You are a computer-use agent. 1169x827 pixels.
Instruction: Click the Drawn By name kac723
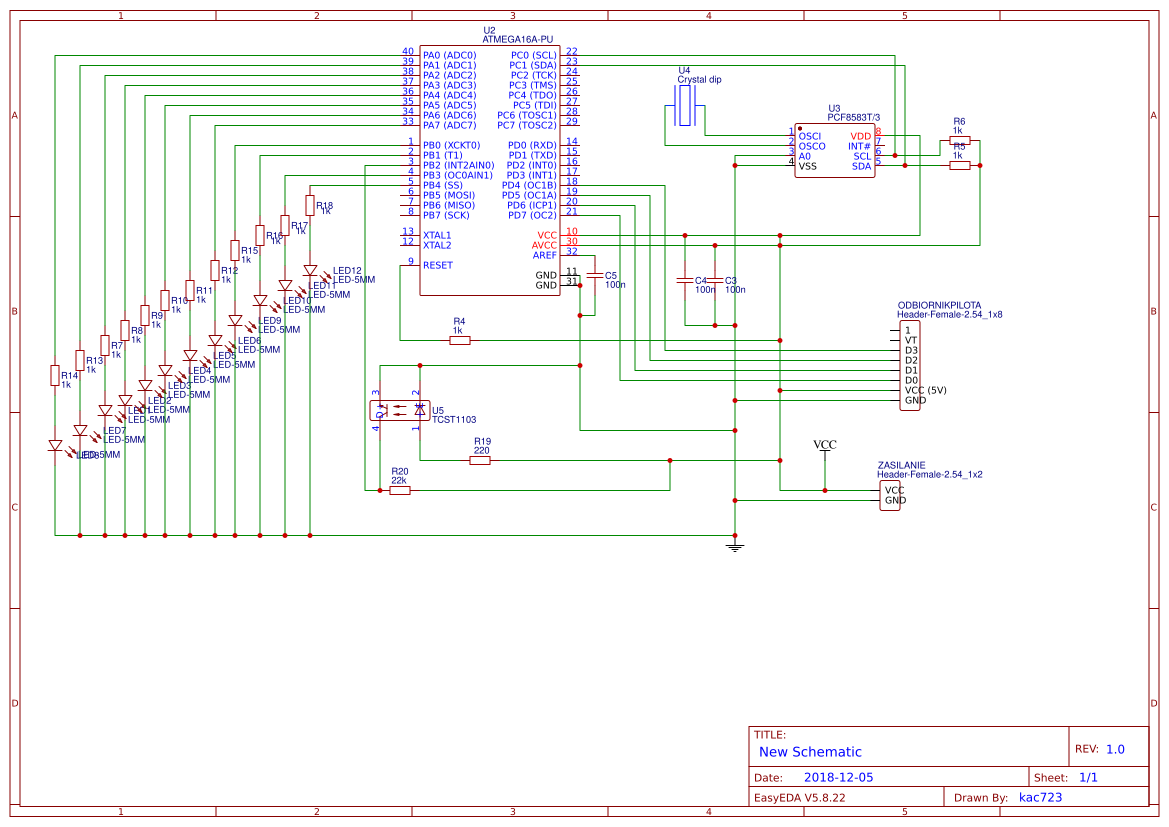[x=1040, y=797]
